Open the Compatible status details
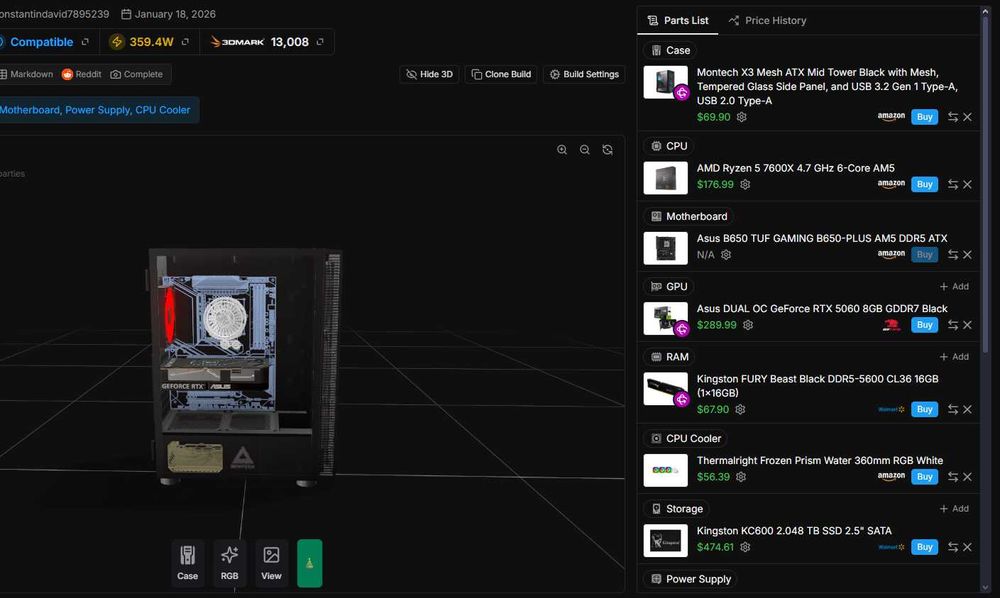 click(43, 42)
